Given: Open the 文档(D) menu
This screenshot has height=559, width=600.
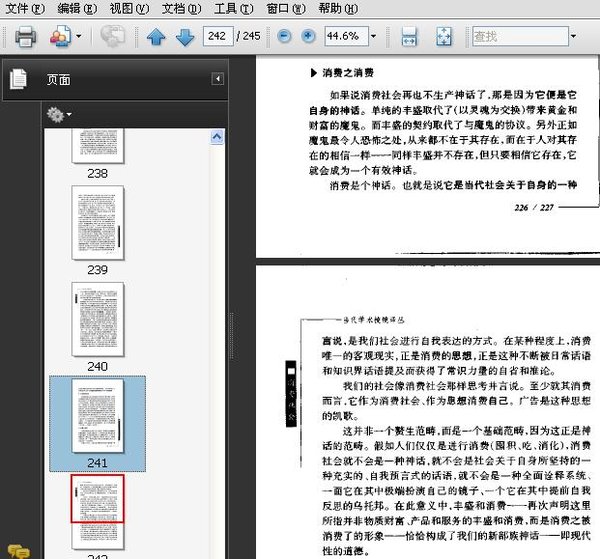Looking at the screenshot, I should pyautogui.click(x=181, y=8).
